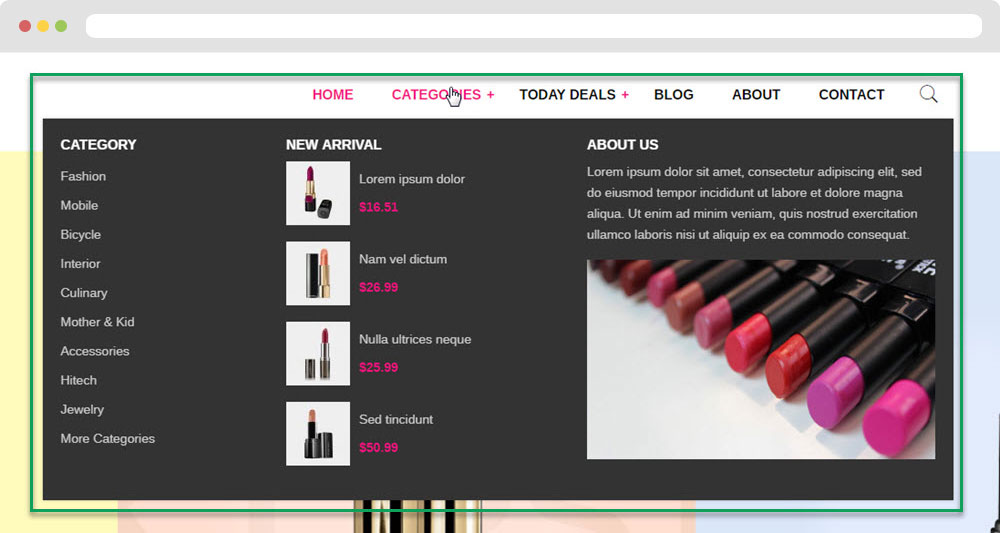Open the Culinary category link

84,293
